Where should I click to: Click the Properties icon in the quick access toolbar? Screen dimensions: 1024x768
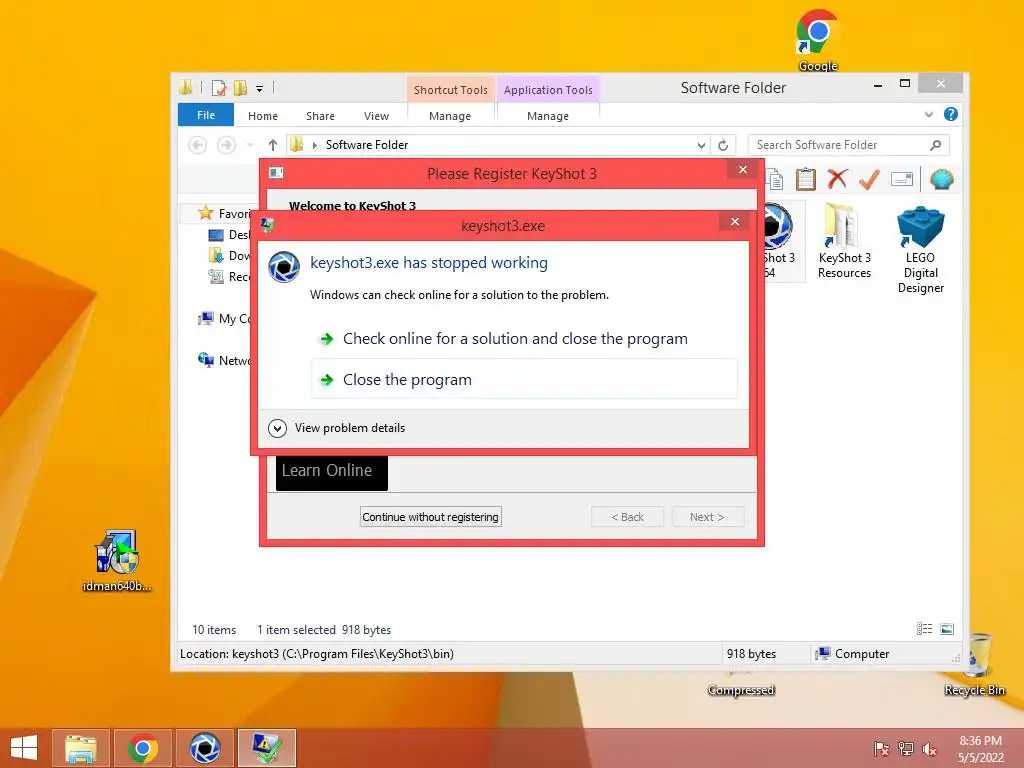219,88
